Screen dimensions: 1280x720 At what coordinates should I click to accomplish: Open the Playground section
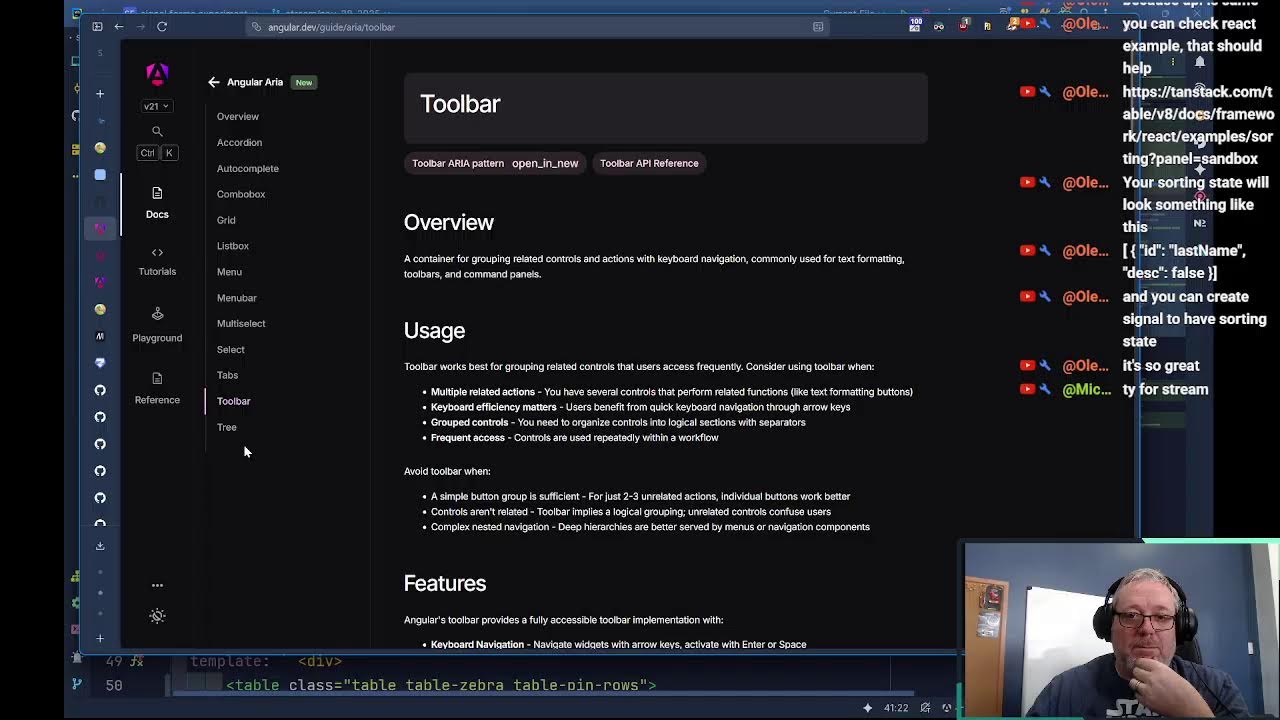(x=157, y=326)
